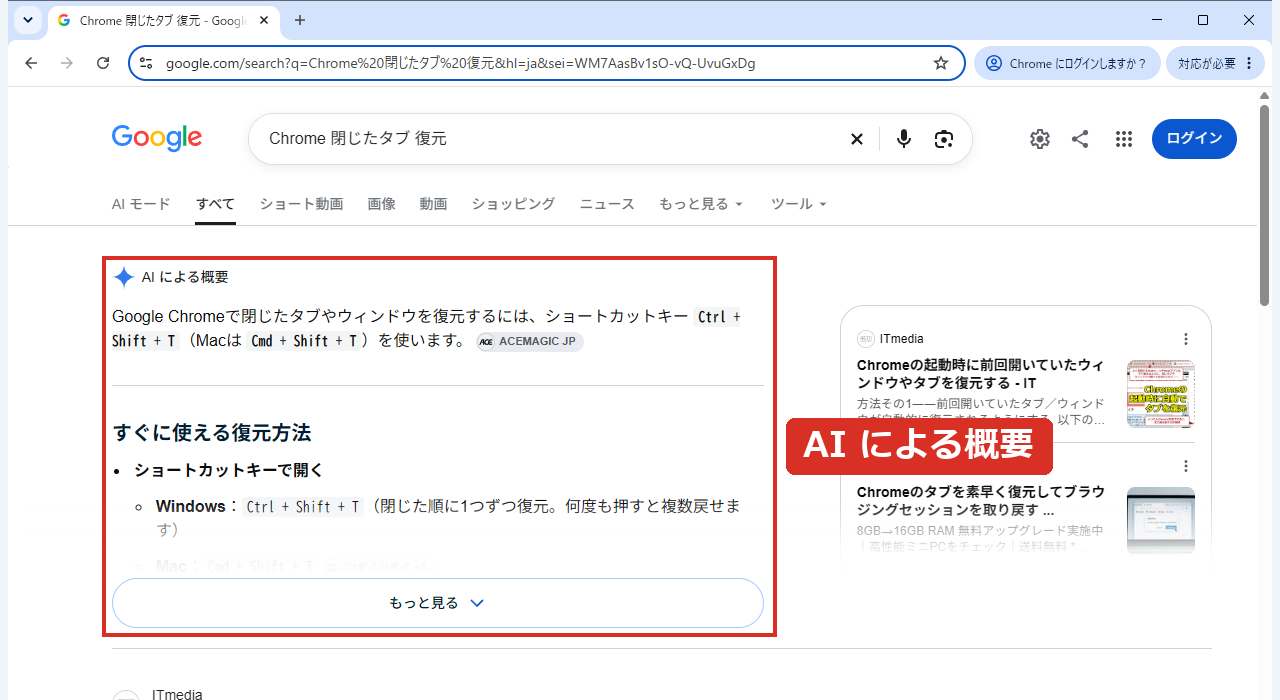The image size is (1280, 700).
Task: Expand AI overview with もっと見る button
Action: click(437, 603)
